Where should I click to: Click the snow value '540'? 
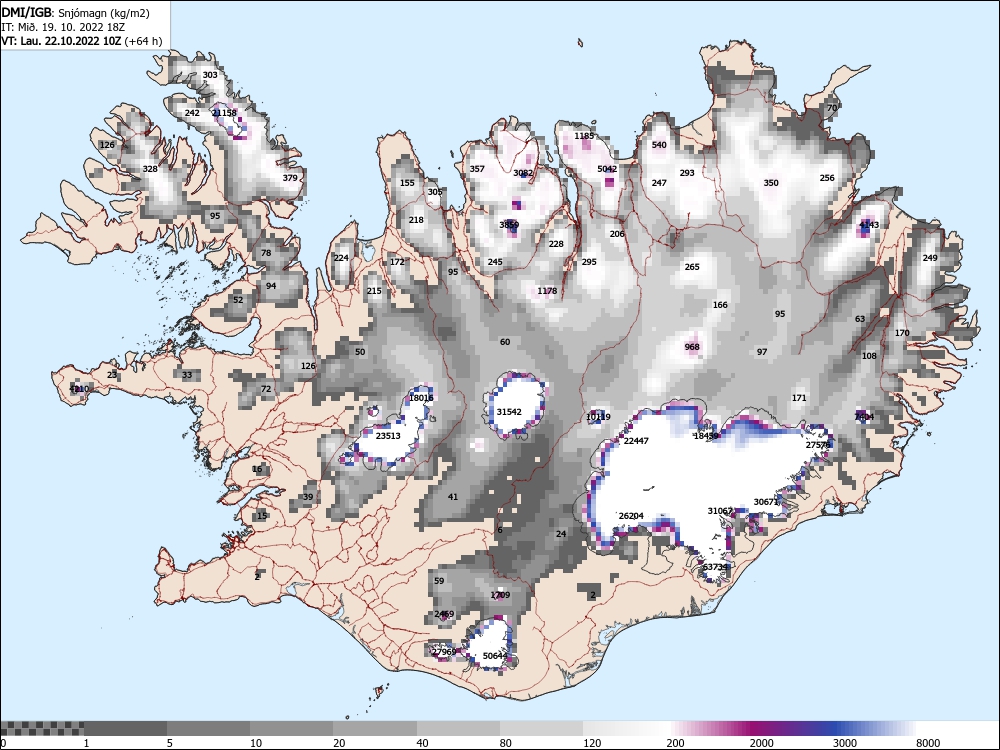(x=659, y=145)
